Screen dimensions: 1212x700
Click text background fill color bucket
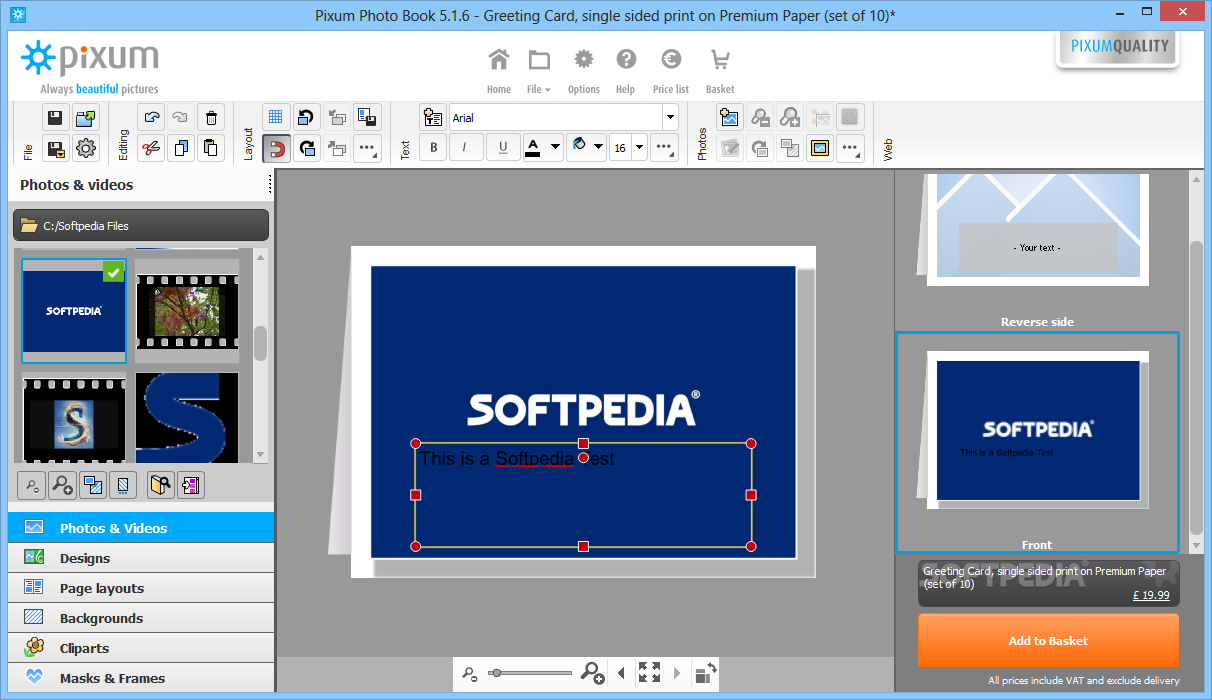[x=578, y=148]
